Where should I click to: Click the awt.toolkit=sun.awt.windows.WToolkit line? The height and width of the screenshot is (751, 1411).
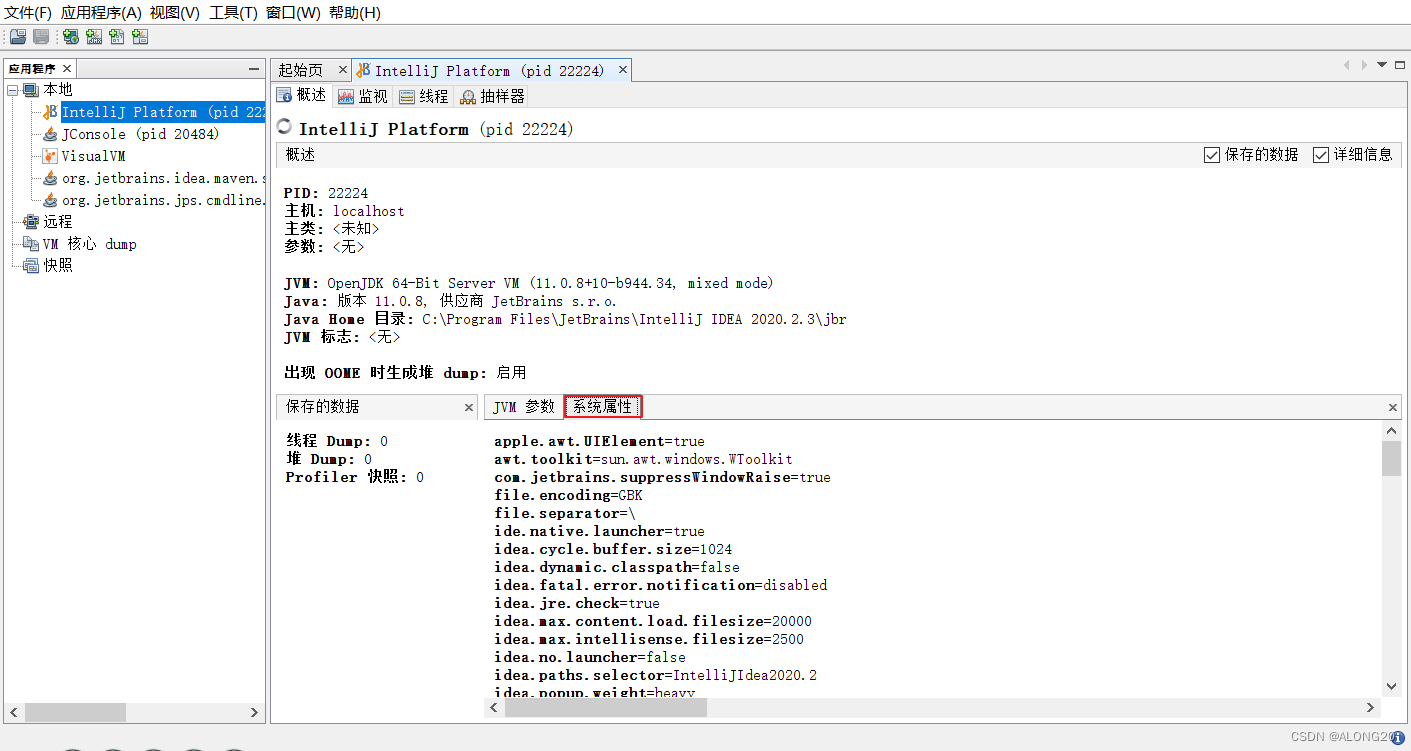(643, 459)
